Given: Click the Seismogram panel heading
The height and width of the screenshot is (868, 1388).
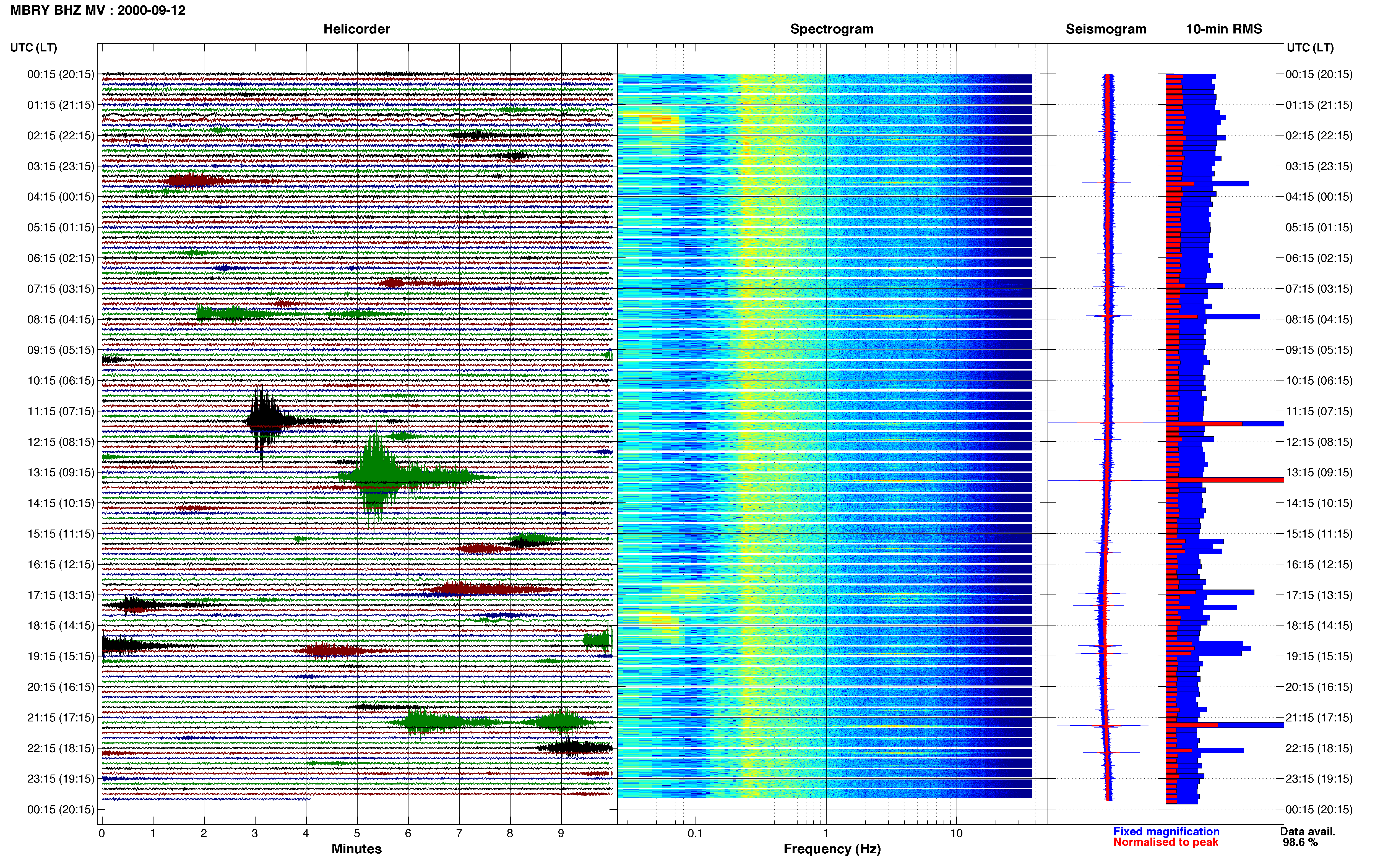Looking at the screenshot, I should [1106, 29].
